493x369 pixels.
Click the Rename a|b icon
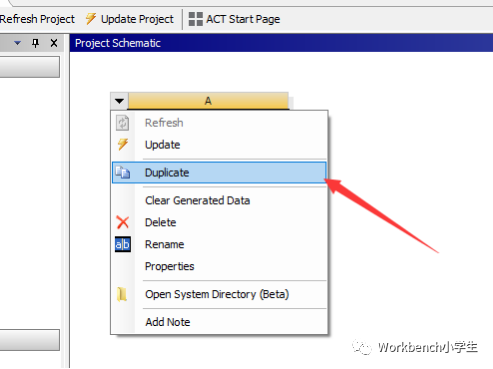[x=123, y=244]
